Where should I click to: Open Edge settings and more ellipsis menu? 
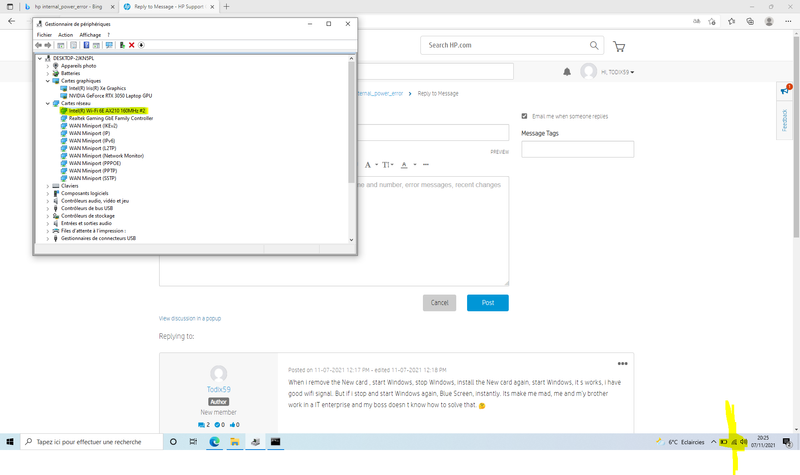[788, 21]
